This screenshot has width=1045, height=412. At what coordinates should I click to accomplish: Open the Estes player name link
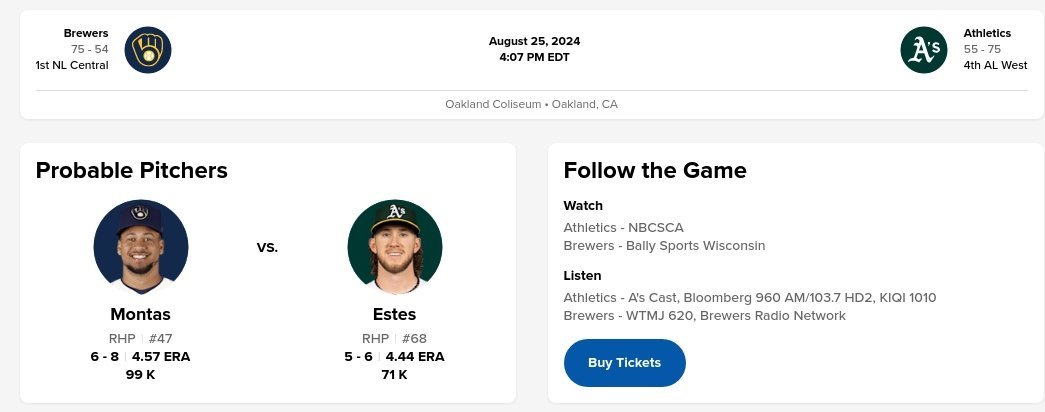(394, 314)
